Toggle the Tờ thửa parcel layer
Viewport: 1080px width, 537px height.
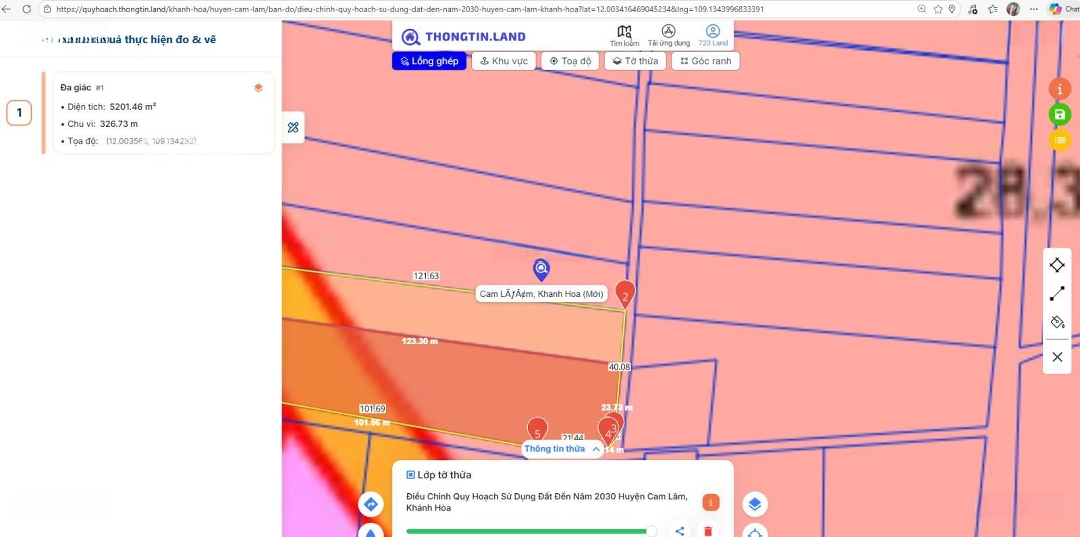pyautogui.click(x=636, y=61)
